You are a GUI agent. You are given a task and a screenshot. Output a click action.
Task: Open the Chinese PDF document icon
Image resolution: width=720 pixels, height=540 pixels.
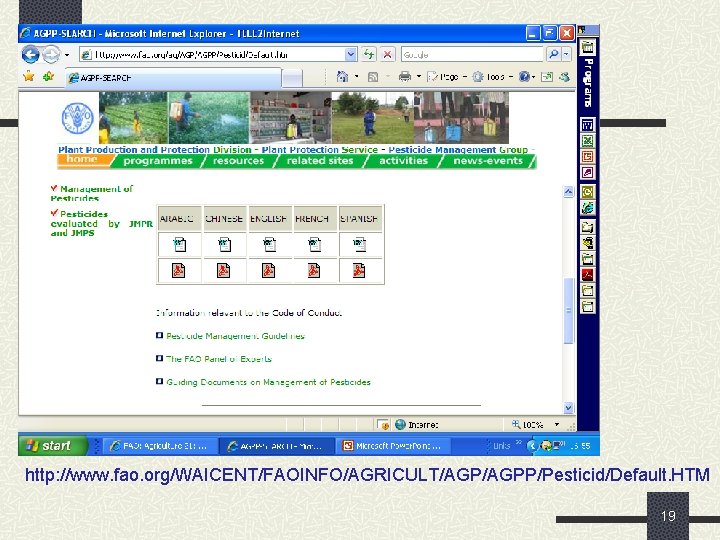click(224, 270)
